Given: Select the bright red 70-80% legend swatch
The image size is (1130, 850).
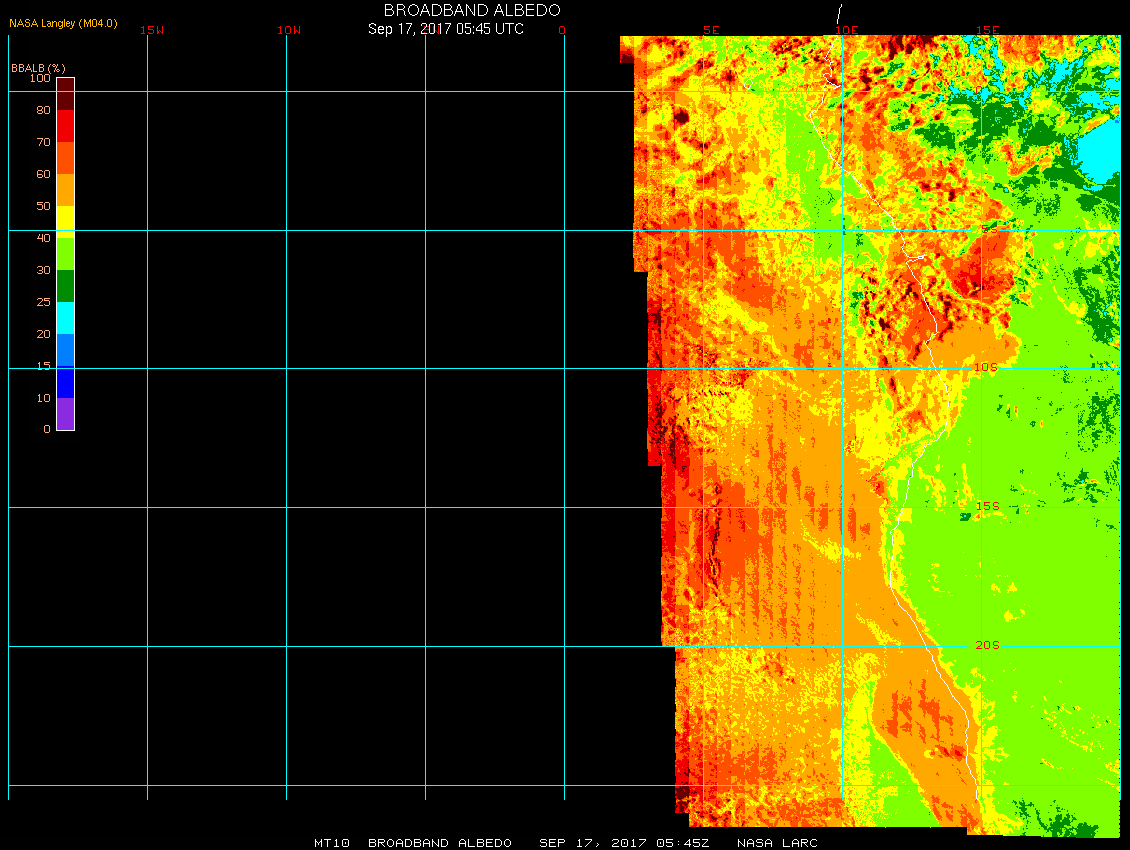Looking at the screenshot, I should click(x=65, y=126).
